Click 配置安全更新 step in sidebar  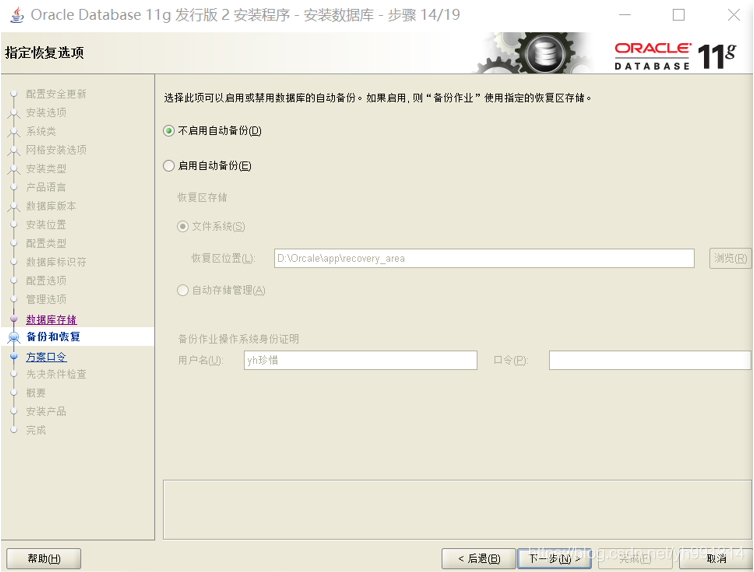(56, 94)
